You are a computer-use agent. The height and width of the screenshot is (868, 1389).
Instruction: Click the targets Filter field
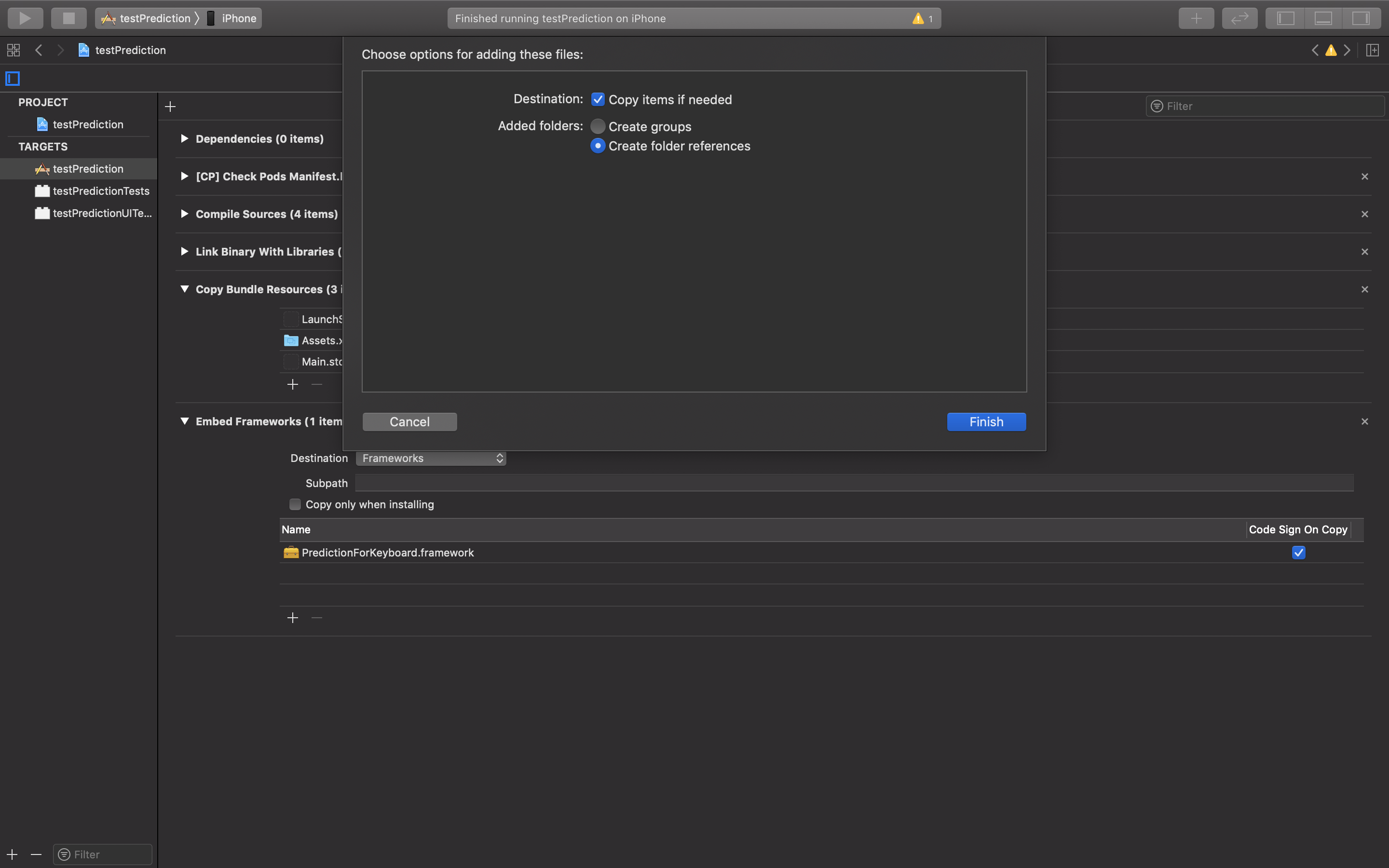pyautogui.click(x=103, y=854)
